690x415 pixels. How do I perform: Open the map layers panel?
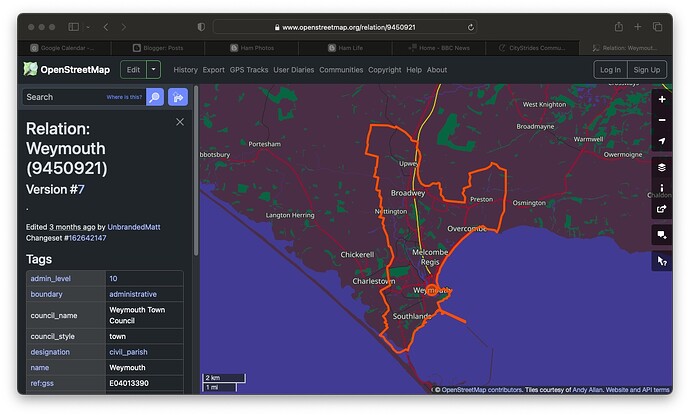click(661, 167)
